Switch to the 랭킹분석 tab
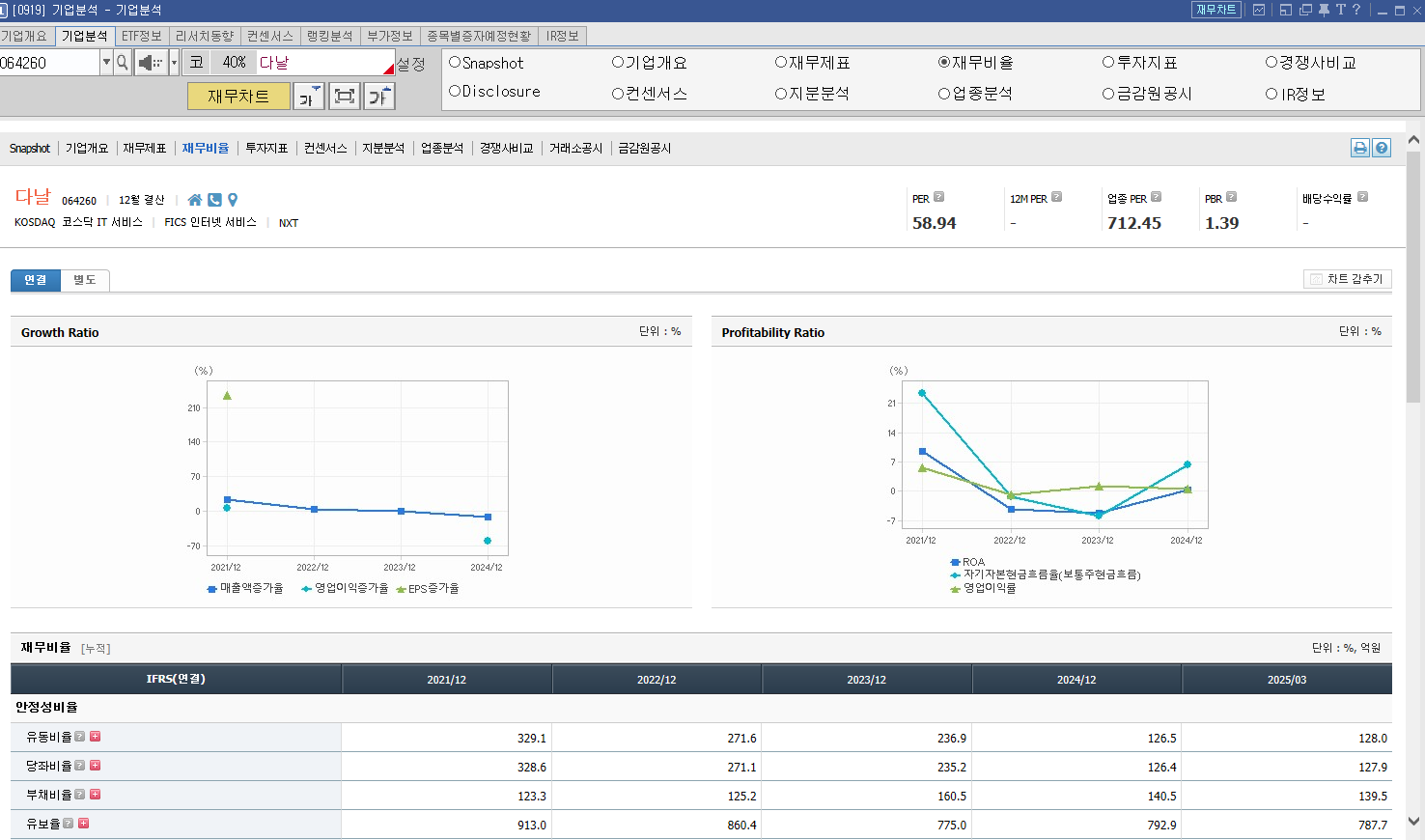The image size is (1425, 840). point(330,36)
